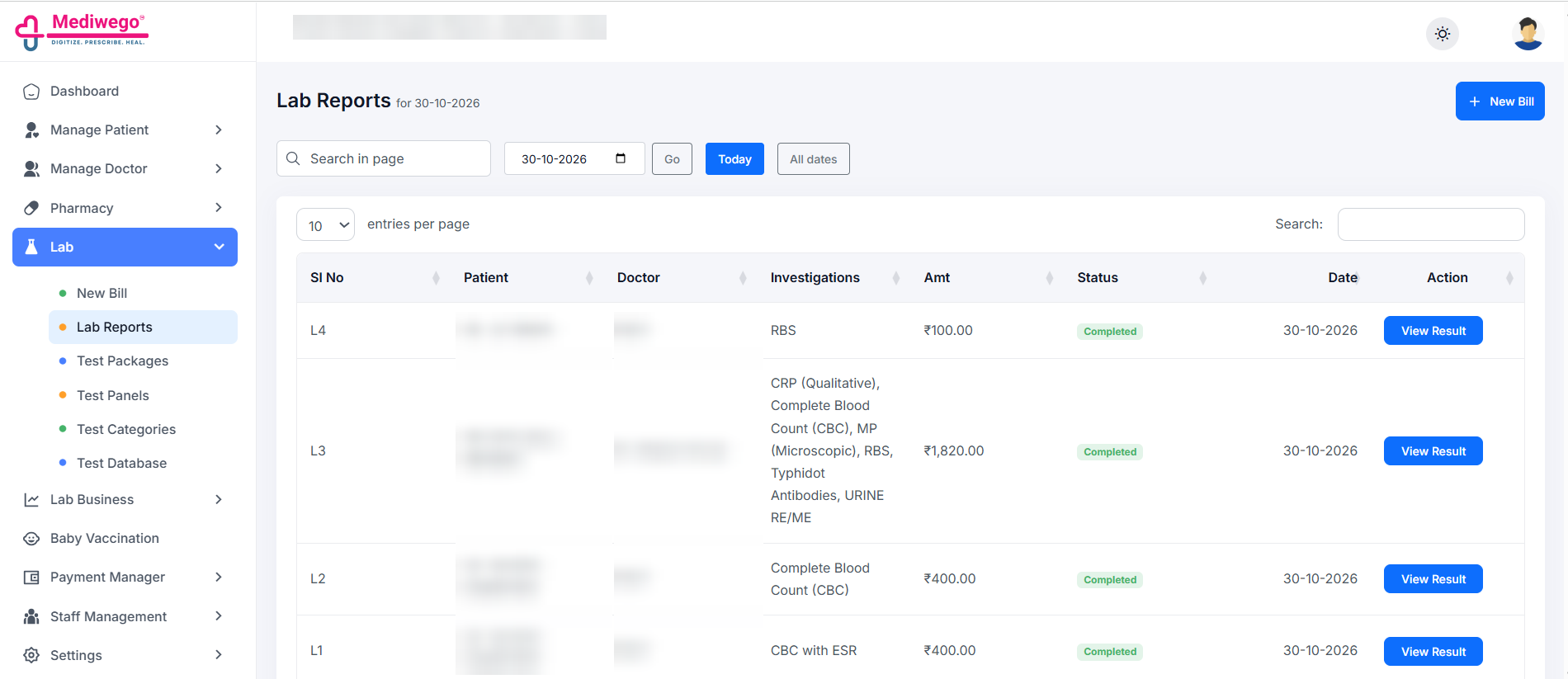
Task: Click the Baby Vaccination face icon
Action: coord(31,539)
